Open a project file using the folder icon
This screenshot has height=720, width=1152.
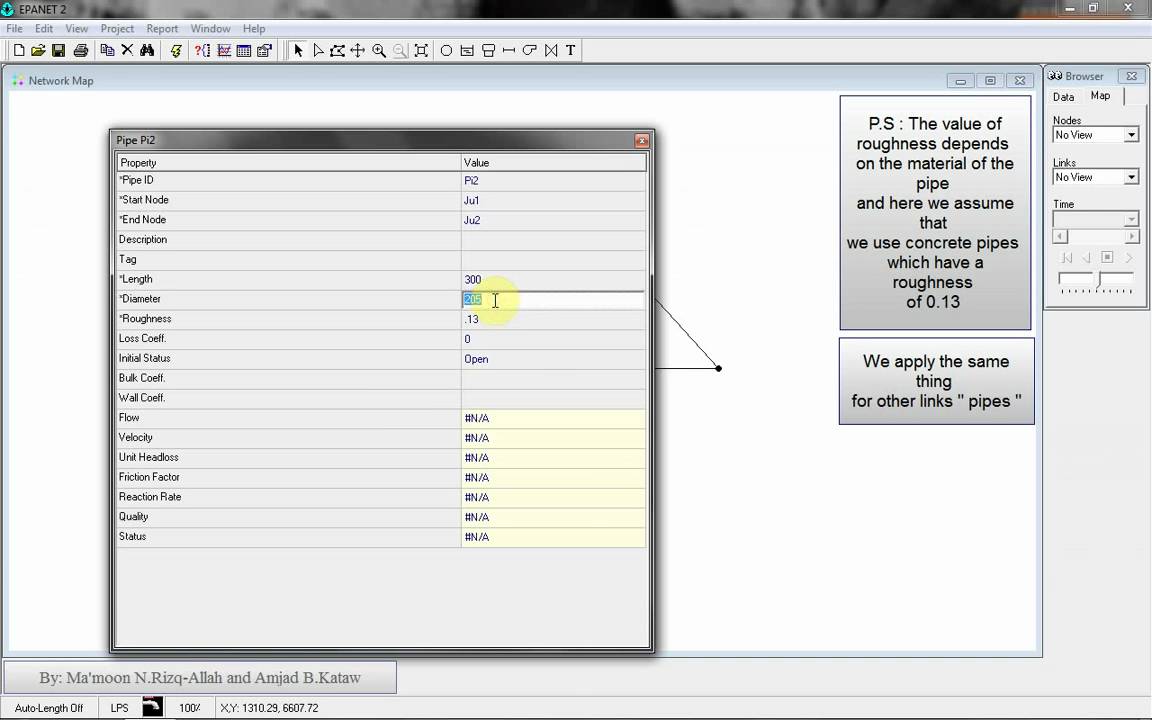38,51
